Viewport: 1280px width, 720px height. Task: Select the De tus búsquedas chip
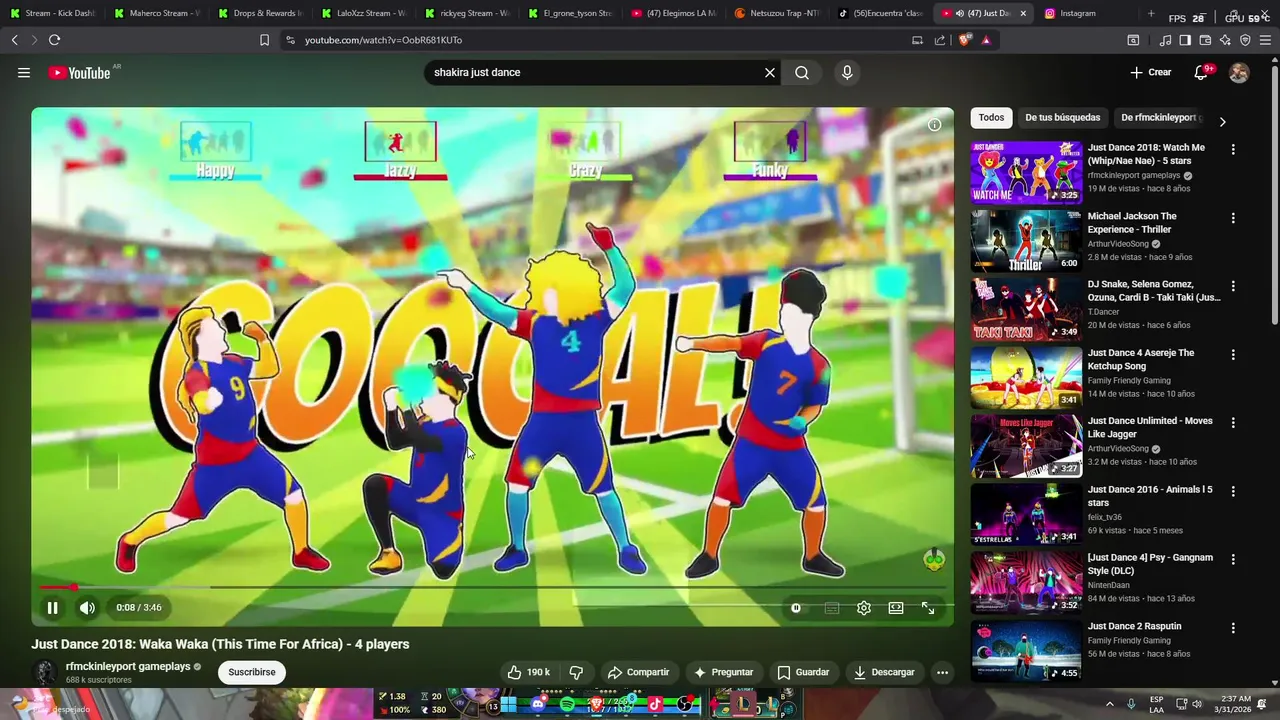(x=1062, y=117)
